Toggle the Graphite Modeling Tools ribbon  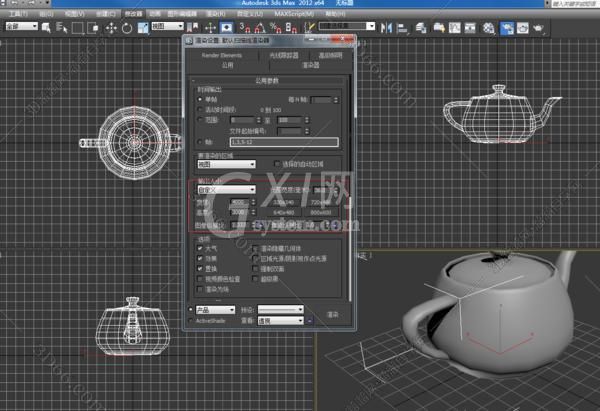pyautogui.click(x=439, y=28)
